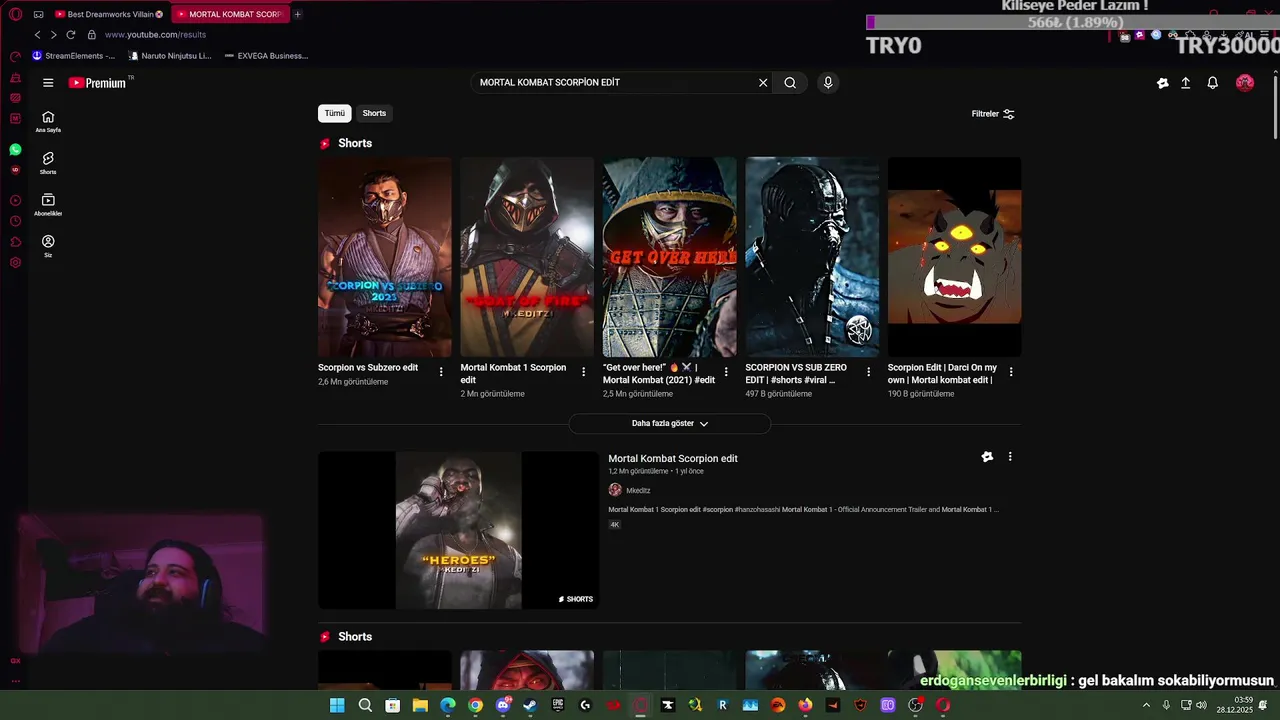
Task: Open three-dot menu of Mortal Kombat Scorpion edit video
Action: click(x=1010, y=457)
